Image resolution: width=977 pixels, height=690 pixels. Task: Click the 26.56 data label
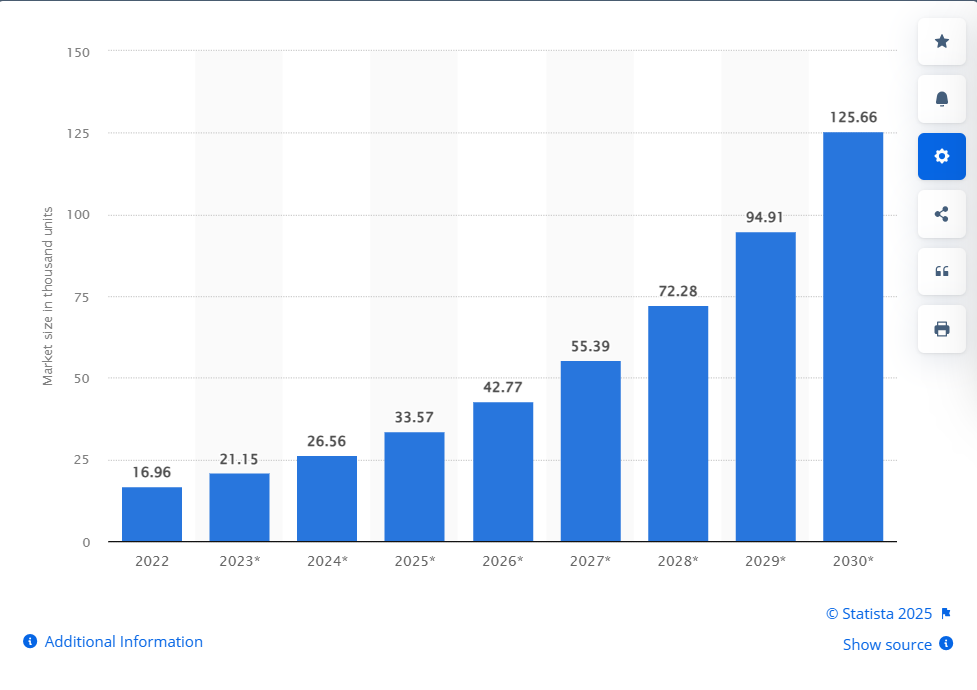326,441
